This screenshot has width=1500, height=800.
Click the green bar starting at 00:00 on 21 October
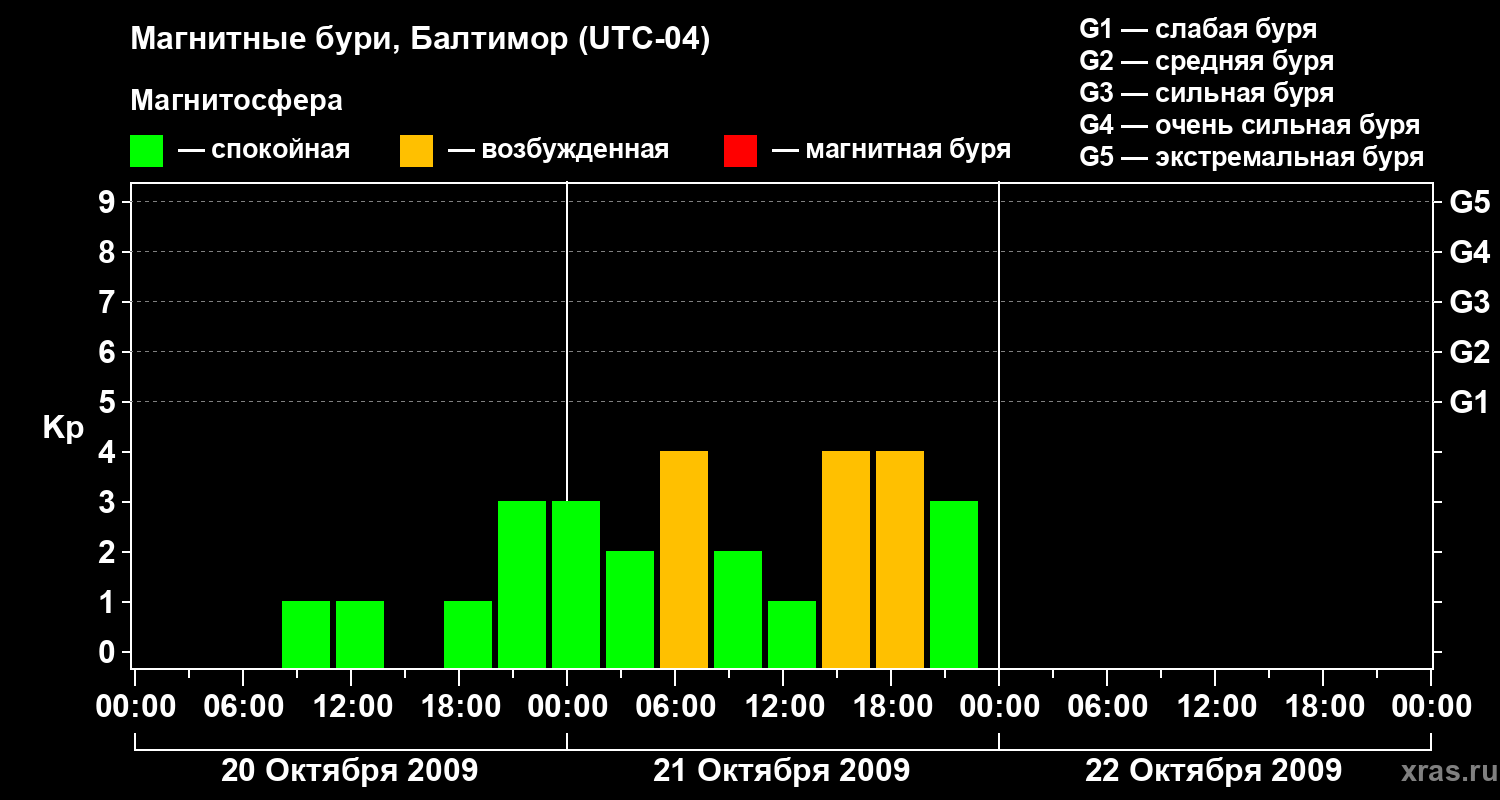click(576, 584)
